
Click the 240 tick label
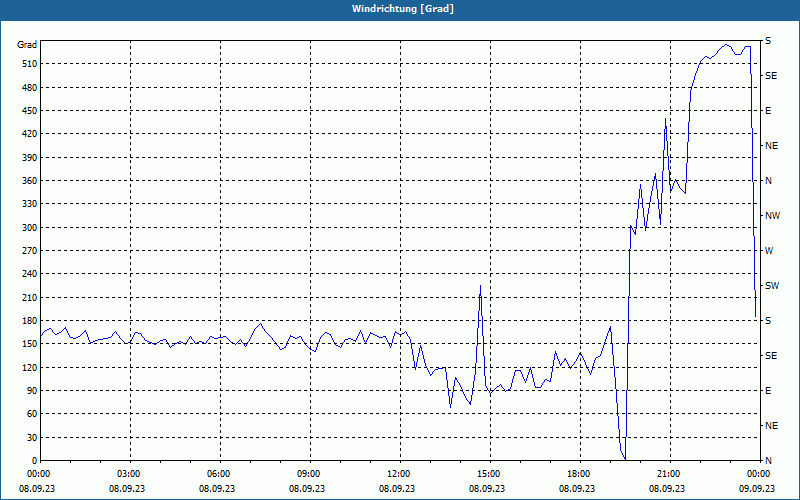pyautogui.click(x=29, y=273)
